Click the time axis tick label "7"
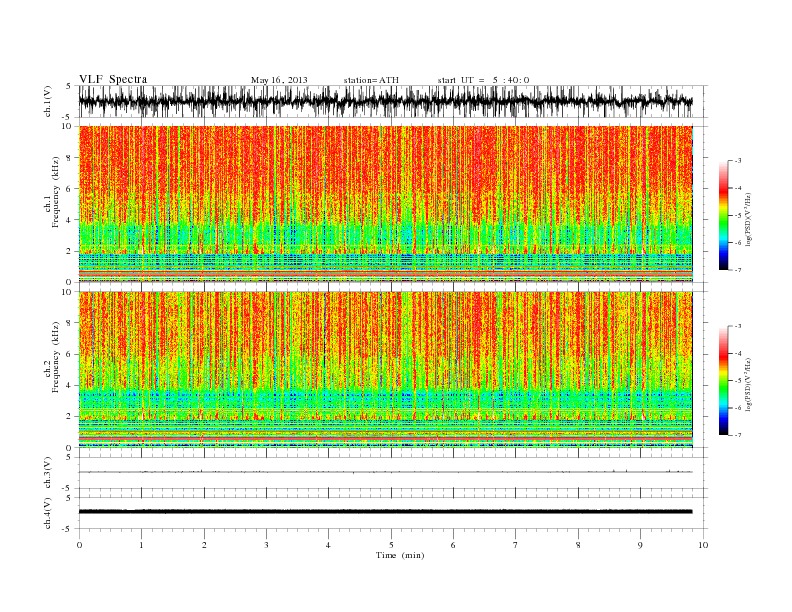The height and width of the screenshot is (612, 792). (516, 545)
